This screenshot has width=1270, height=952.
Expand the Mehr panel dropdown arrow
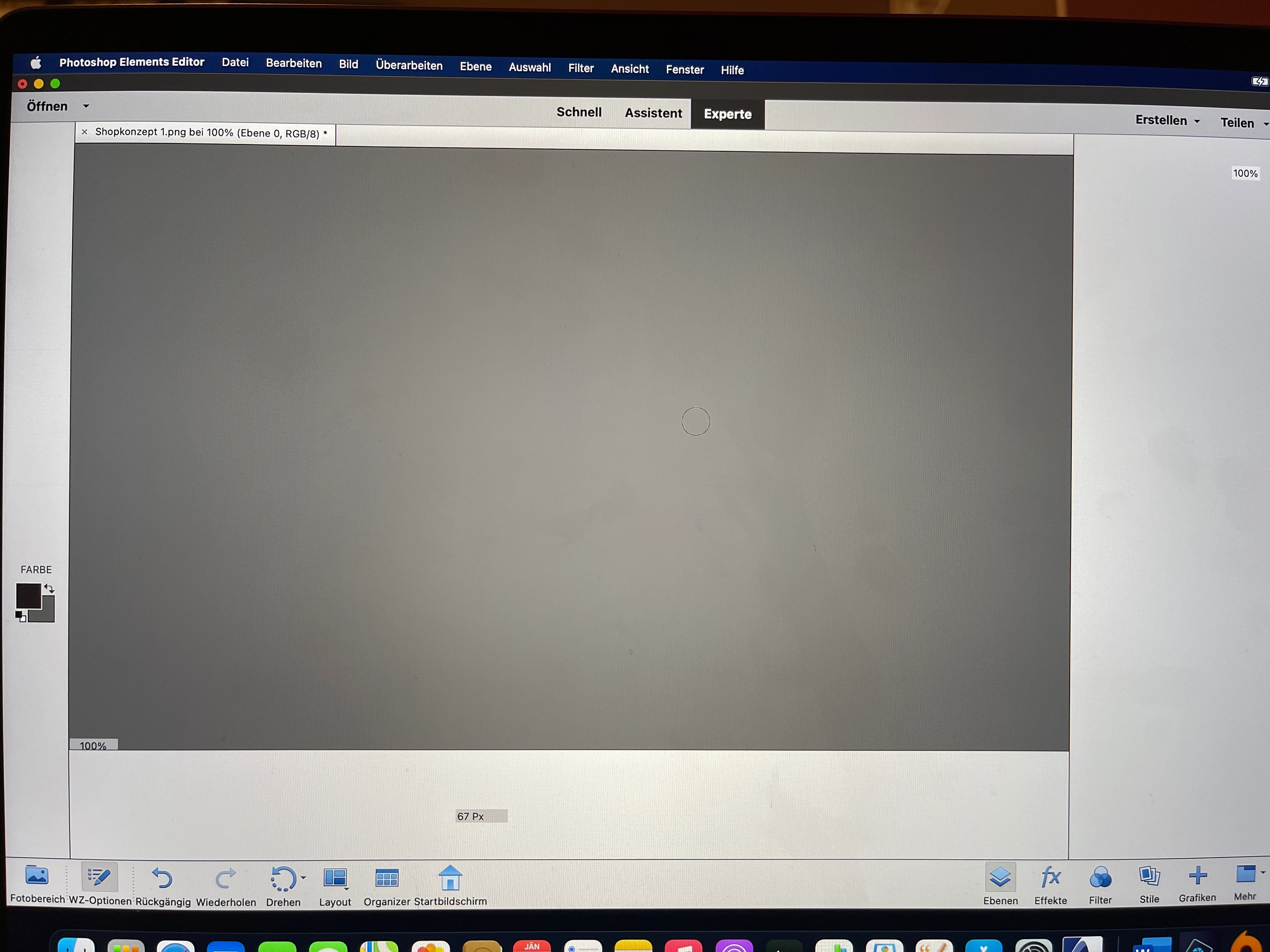(x=1262, y=873)
